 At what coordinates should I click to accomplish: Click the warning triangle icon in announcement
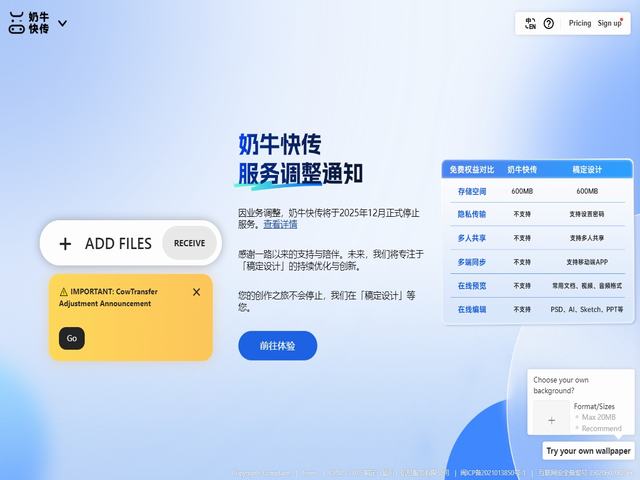[x=64, y=292]
